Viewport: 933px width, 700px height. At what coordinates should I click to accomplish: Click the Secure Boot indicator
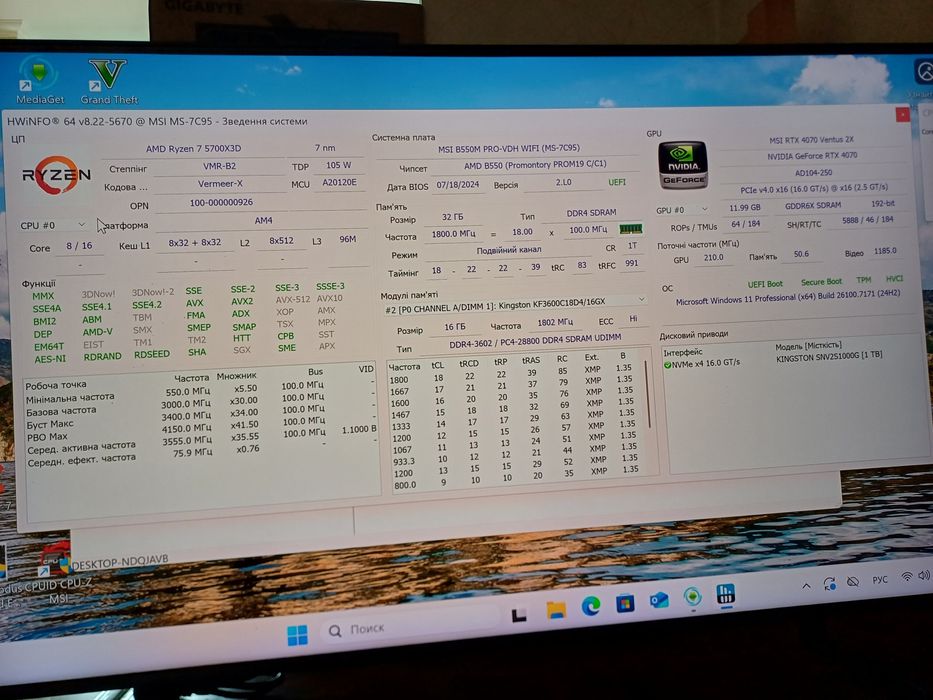coord(821,282)
